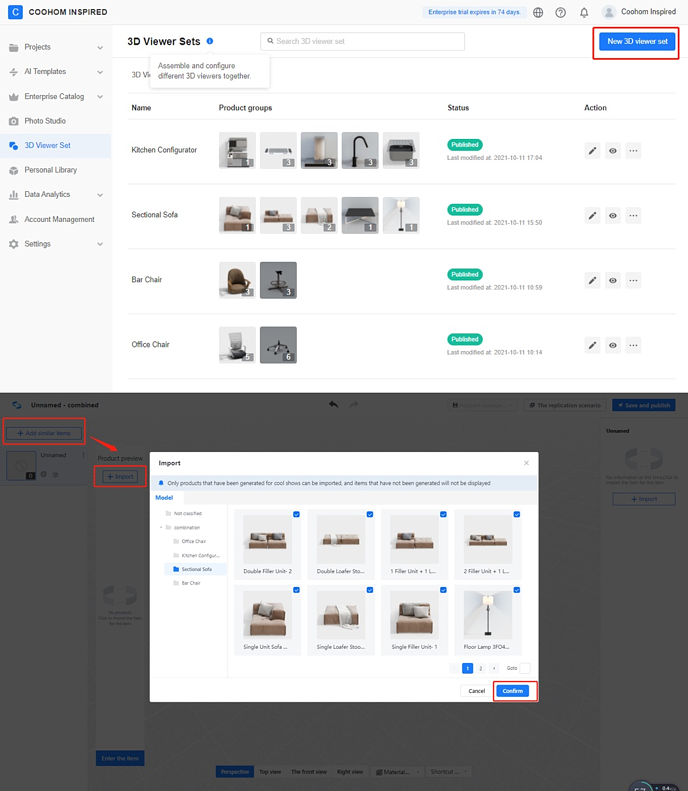Click the undo arrow in the editor
Viewport: 688px width, 791px height.
coord(333,404)
